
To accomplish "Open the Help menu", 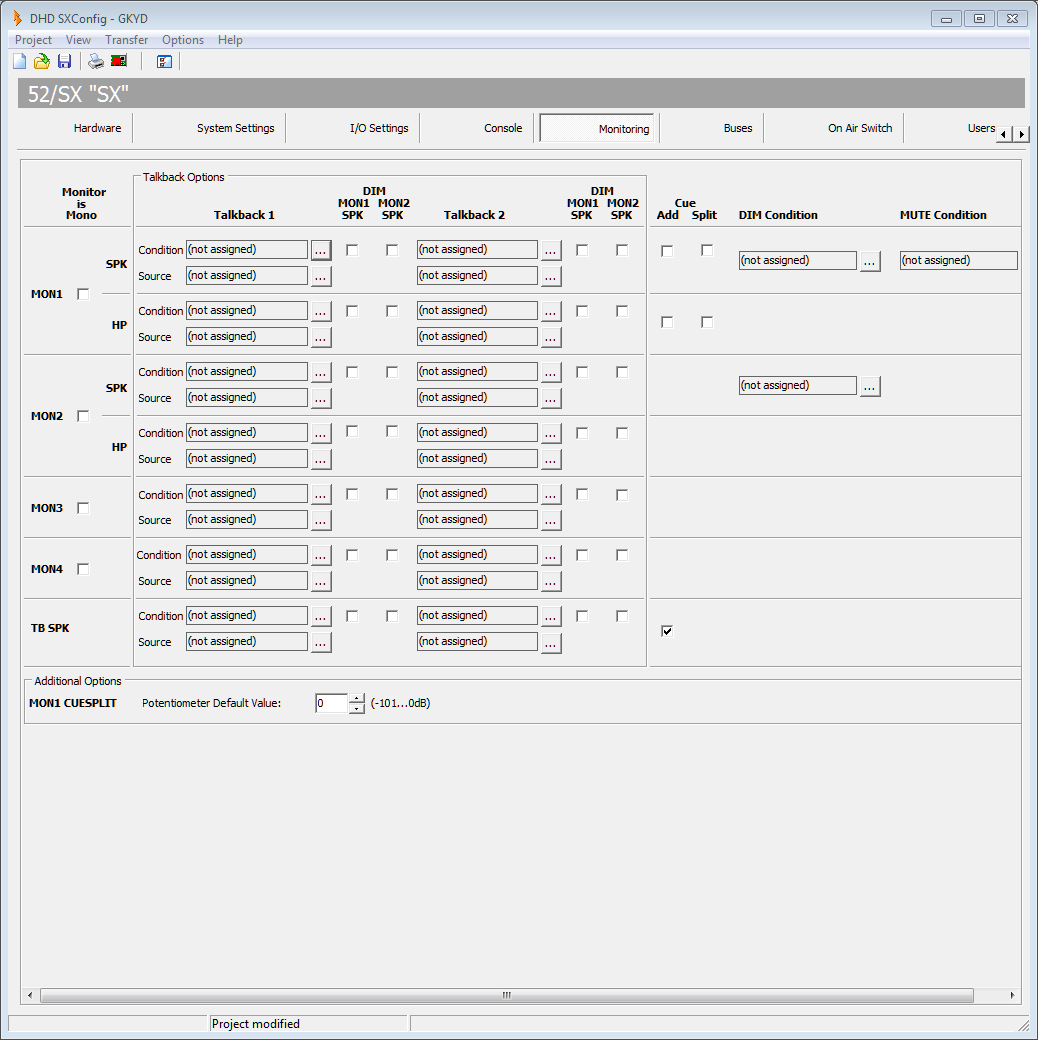I will pos(230,40).
